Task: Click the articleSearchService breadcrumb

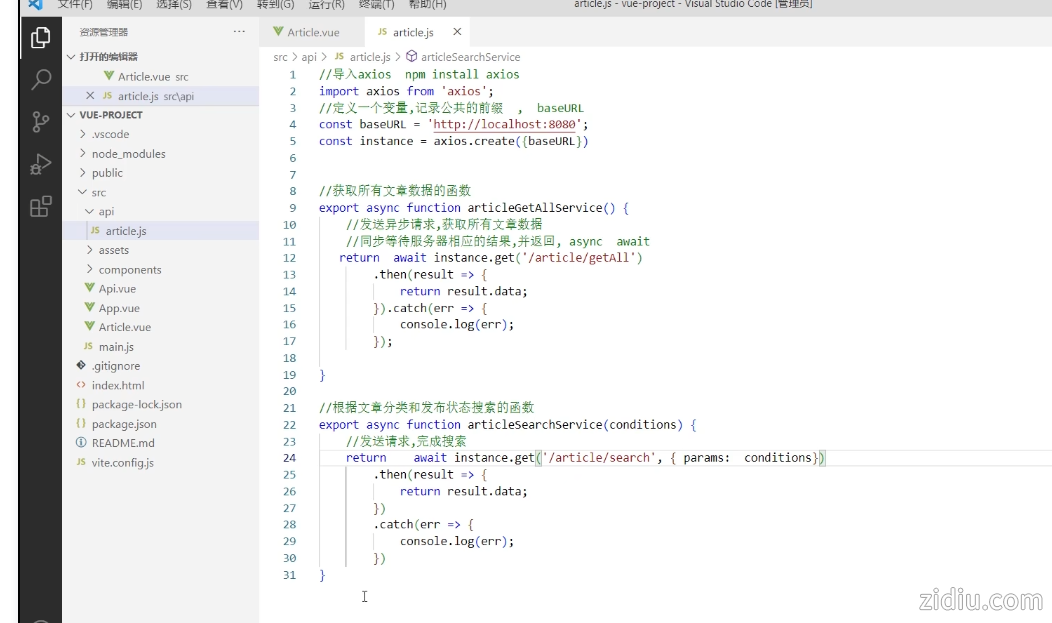Action: (x=470, y=57)
